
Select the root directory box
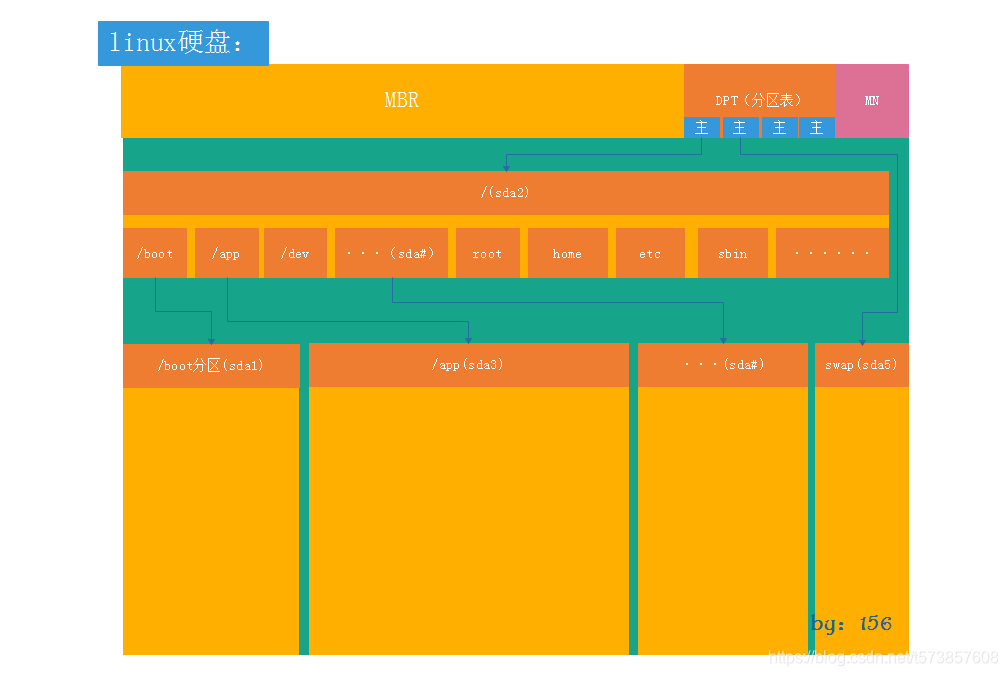point(488,253)
